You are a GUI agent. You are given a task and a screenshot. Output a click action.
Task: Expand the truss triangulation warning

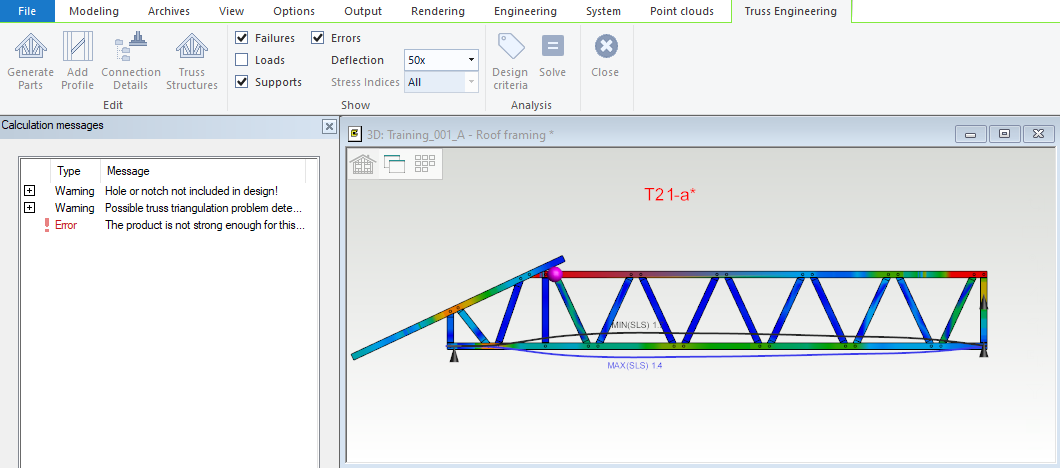pyautogui.click(x=29, y=208)
